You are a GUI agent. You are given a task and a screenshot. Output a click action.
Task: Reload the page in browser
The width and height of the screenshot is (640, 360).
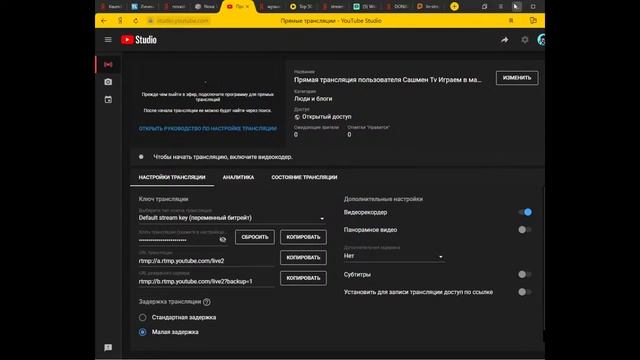click(136, 20)
